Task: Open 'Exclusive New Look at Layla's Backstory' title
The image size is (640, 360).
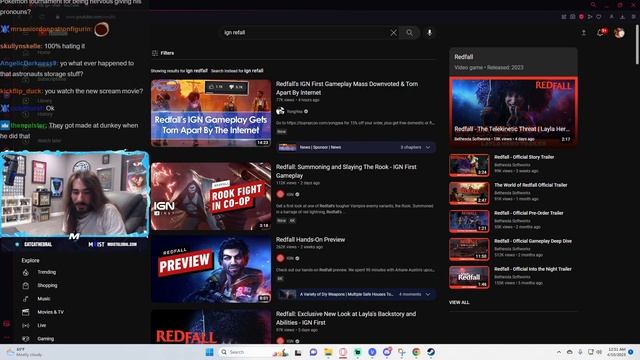Action: pyautogui.click(x=346, y=318)
